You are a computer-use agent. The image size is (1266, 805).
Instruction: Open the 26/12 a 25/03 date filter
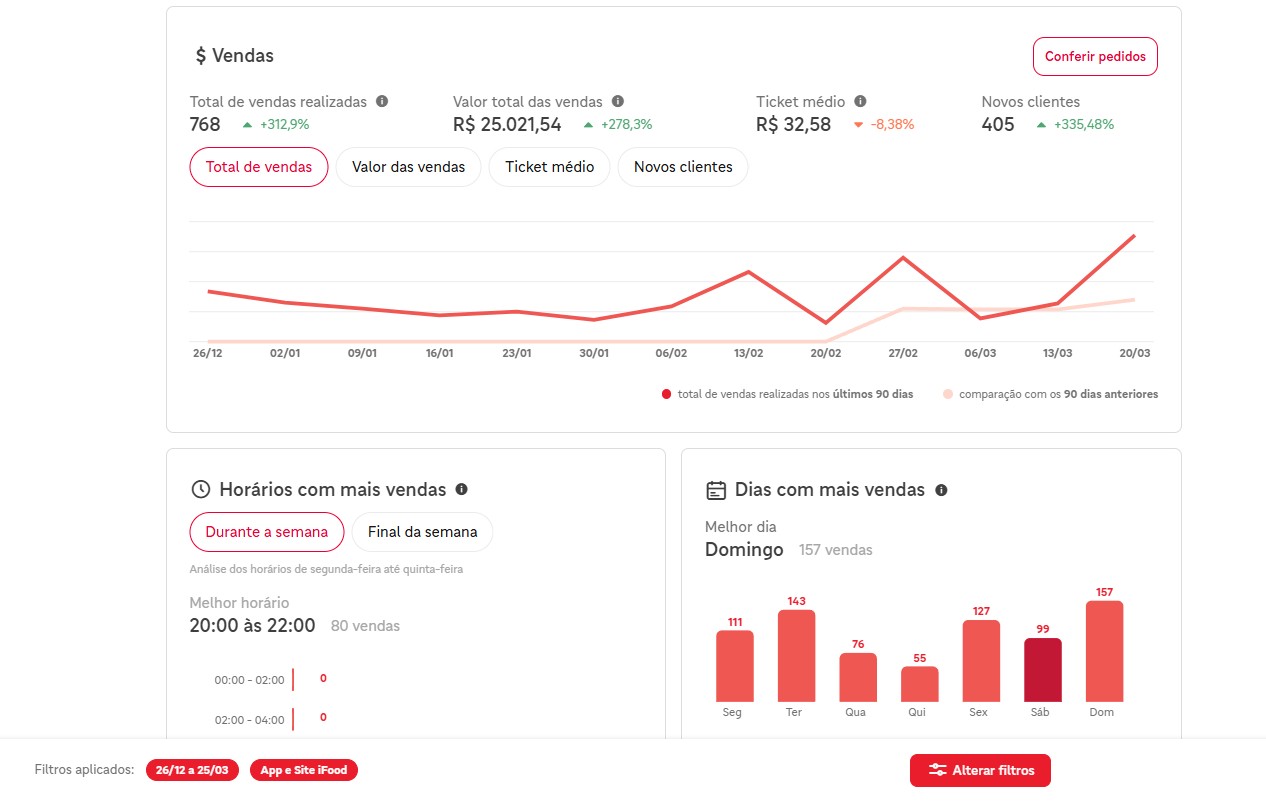coord(191,770)
